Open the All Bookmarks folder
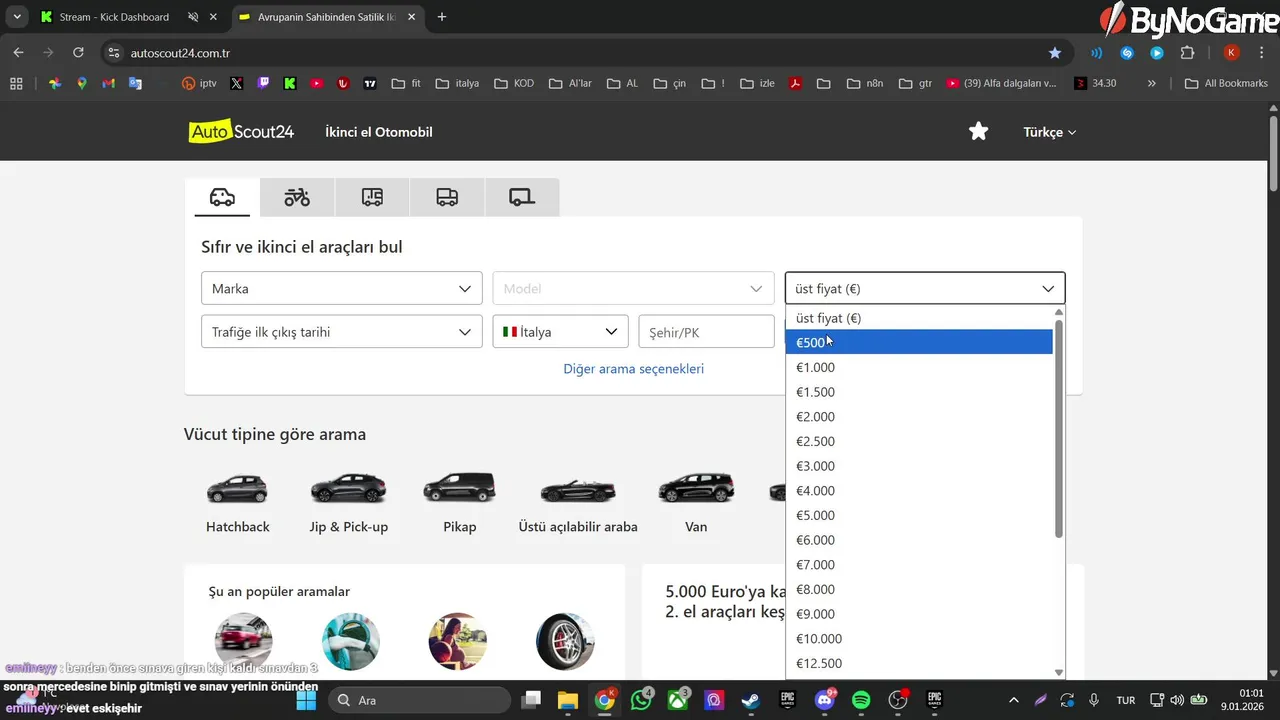The width and height of the screenshot is (1280, 720). [x=1226, y=83]
